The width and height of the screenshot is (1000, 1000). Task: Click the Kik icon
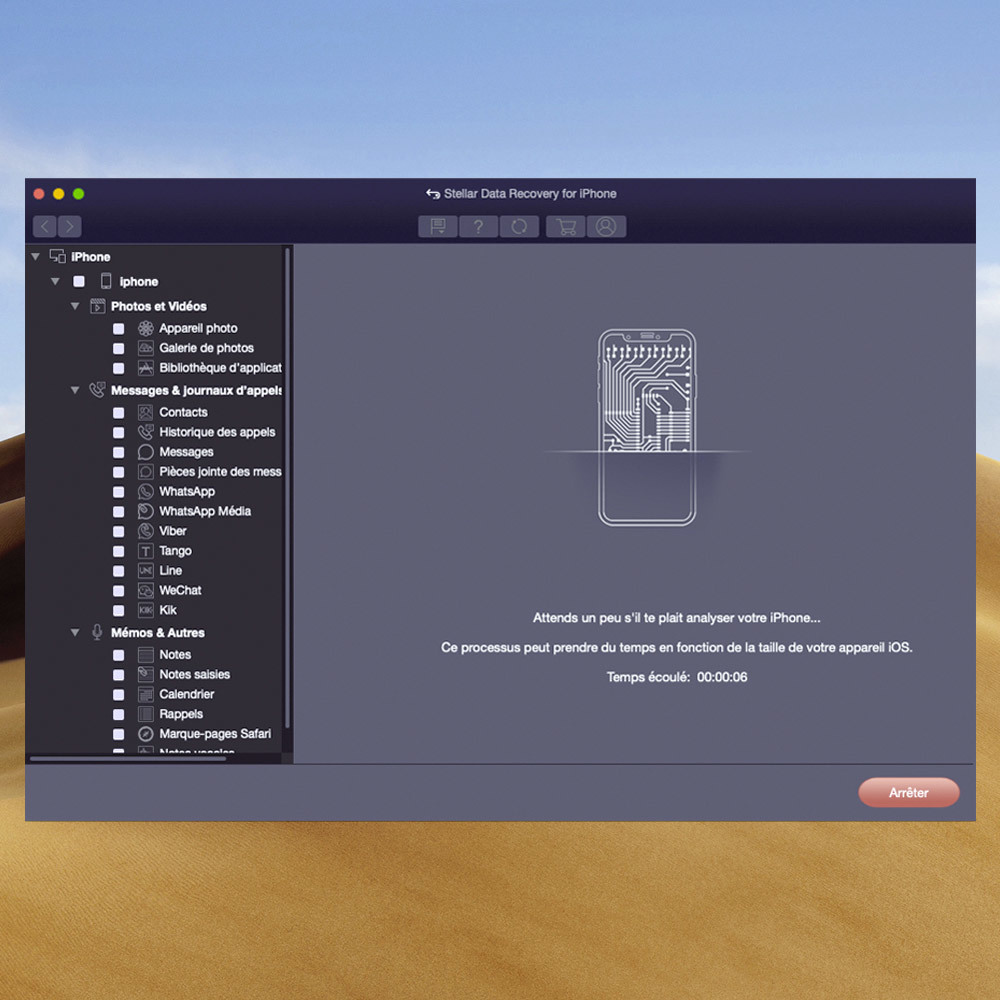tap(146, 610)
